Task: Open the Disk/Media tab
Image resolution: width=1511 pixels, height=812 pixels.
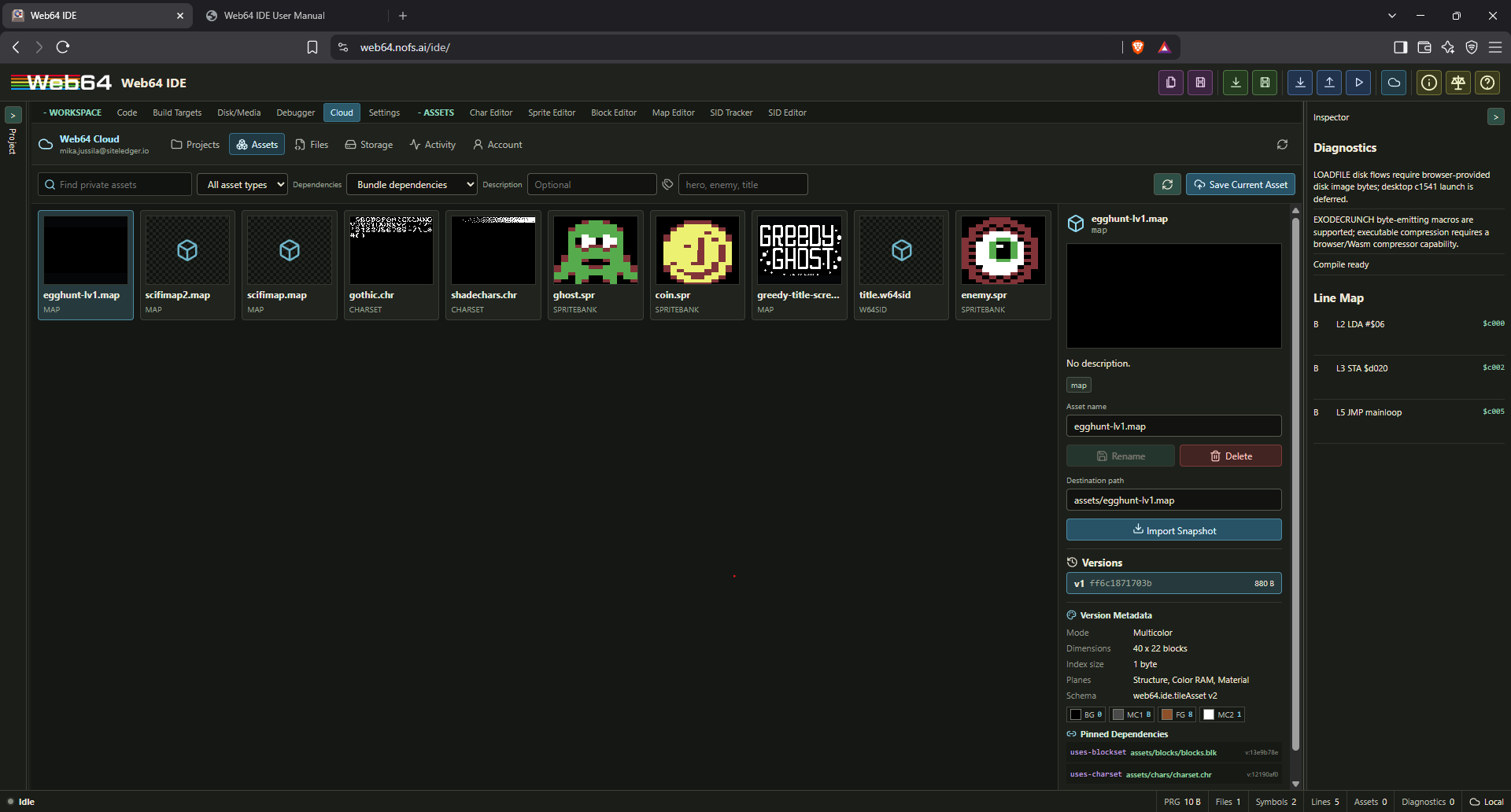Action: [x=239, y=113]
